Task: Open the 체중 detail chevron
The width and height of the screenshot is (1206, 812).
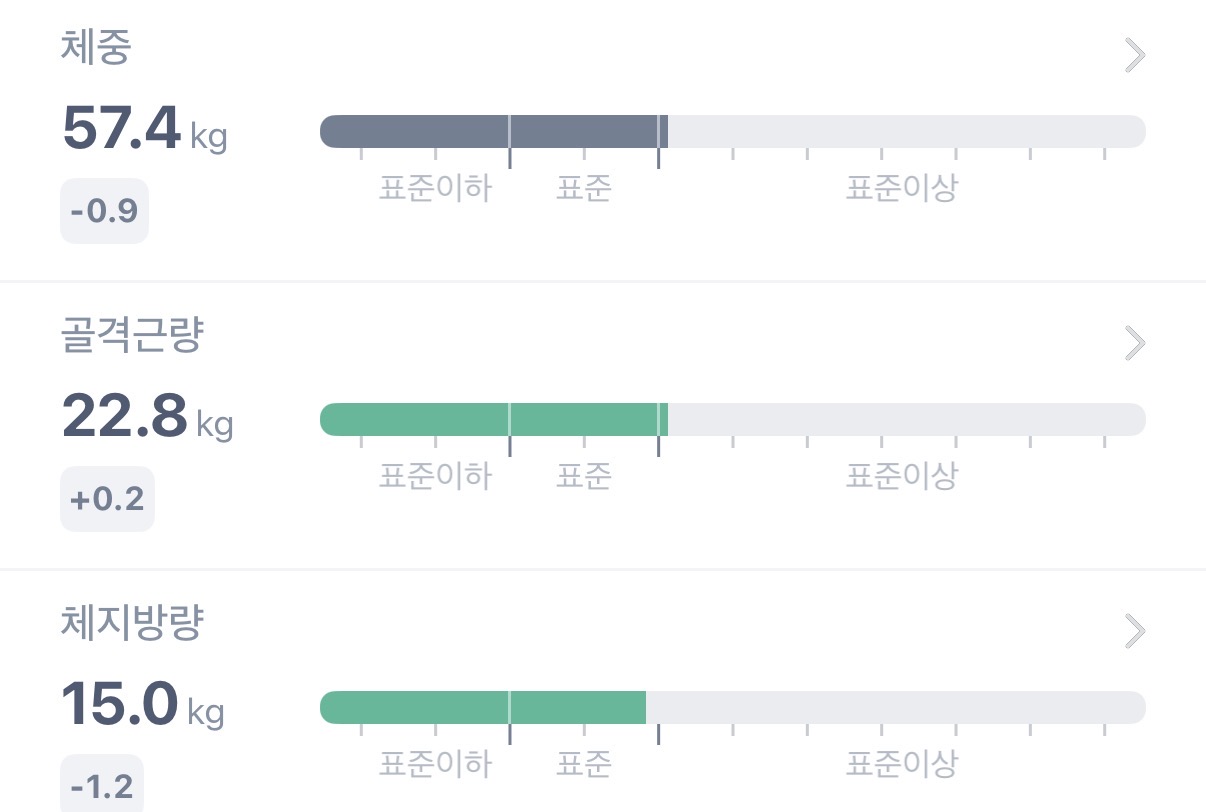Action: pyautogui.click(x=1134, y=56)
